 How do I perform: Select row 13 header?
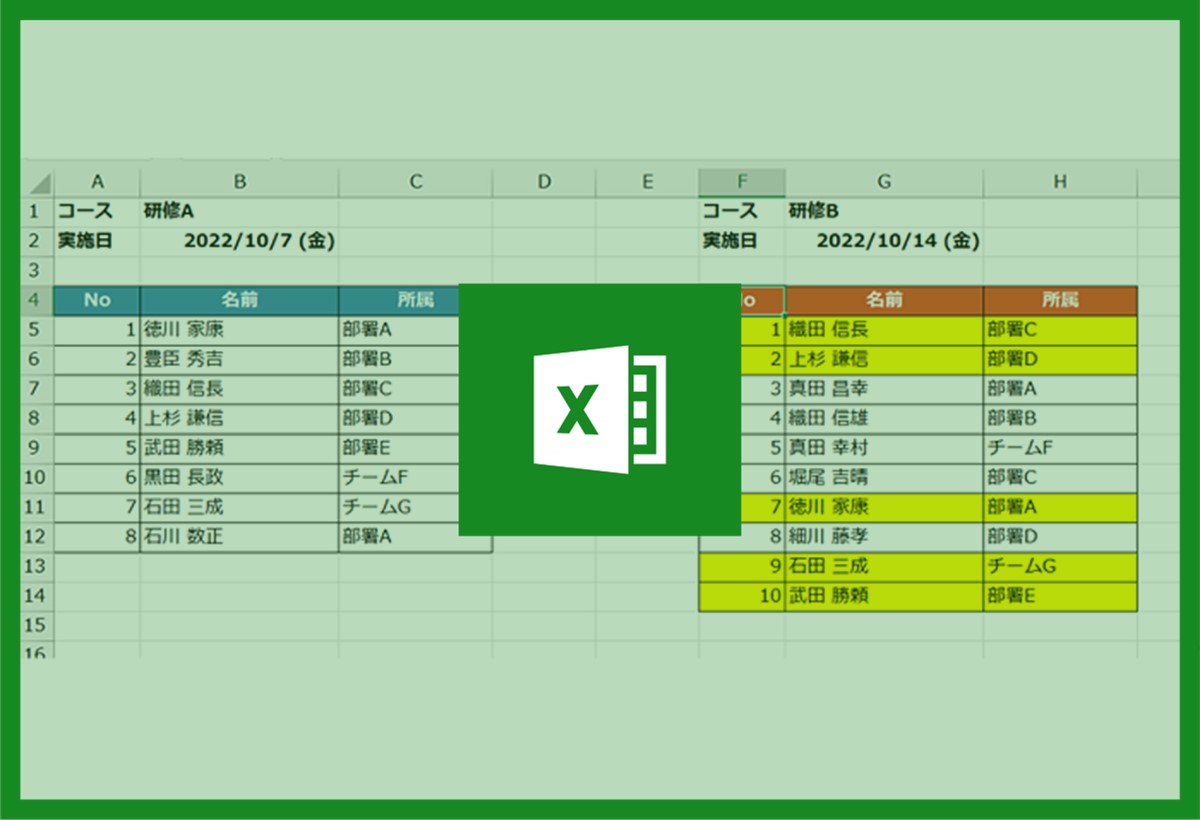click(34, 566)
